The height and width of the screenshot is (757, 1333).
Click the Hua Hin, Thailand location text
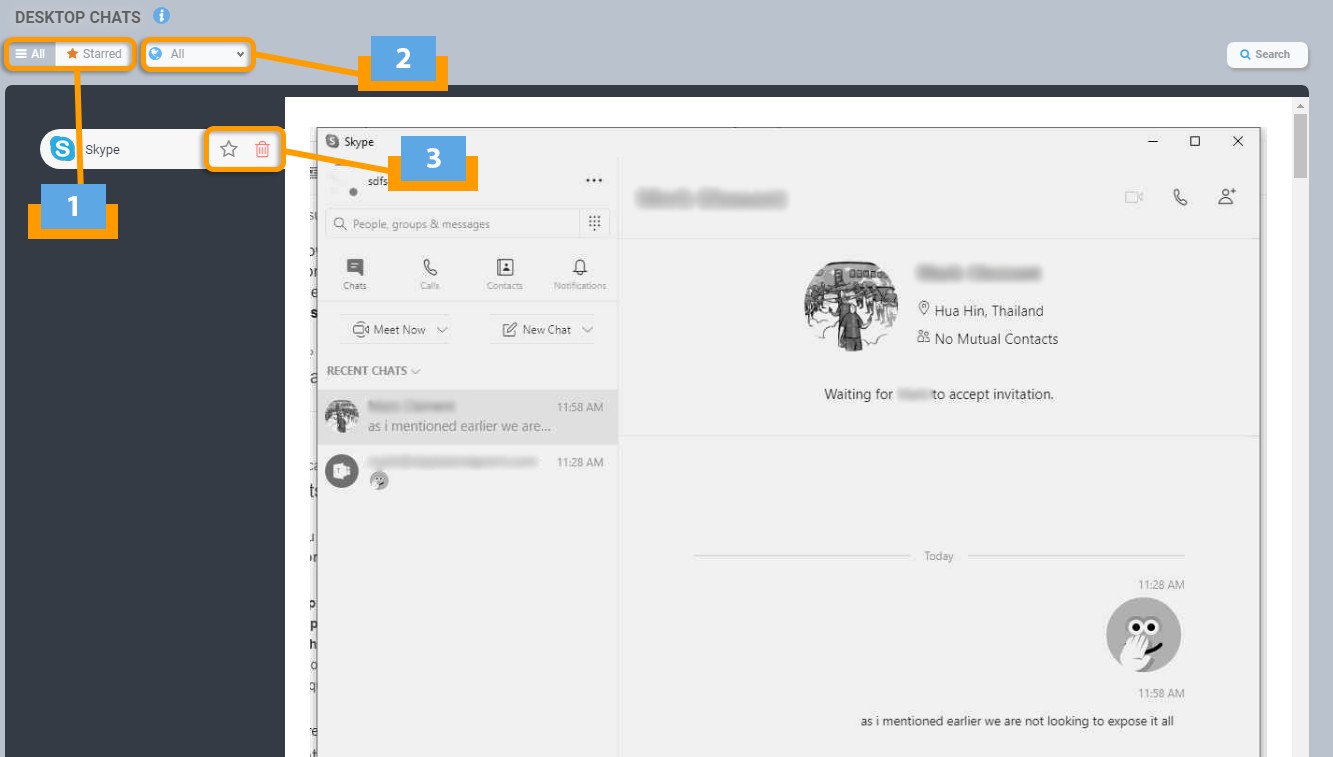click(x=988, y=311)
